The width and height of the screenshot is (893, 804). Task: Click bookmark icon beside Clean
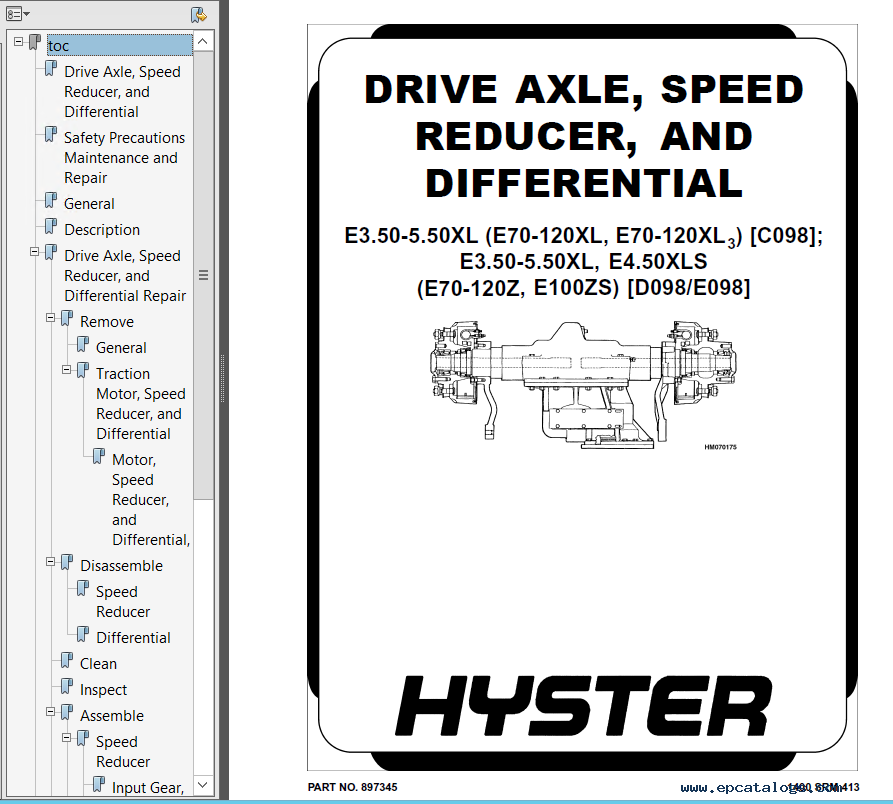pyautogui.click(x=67, y=661)
